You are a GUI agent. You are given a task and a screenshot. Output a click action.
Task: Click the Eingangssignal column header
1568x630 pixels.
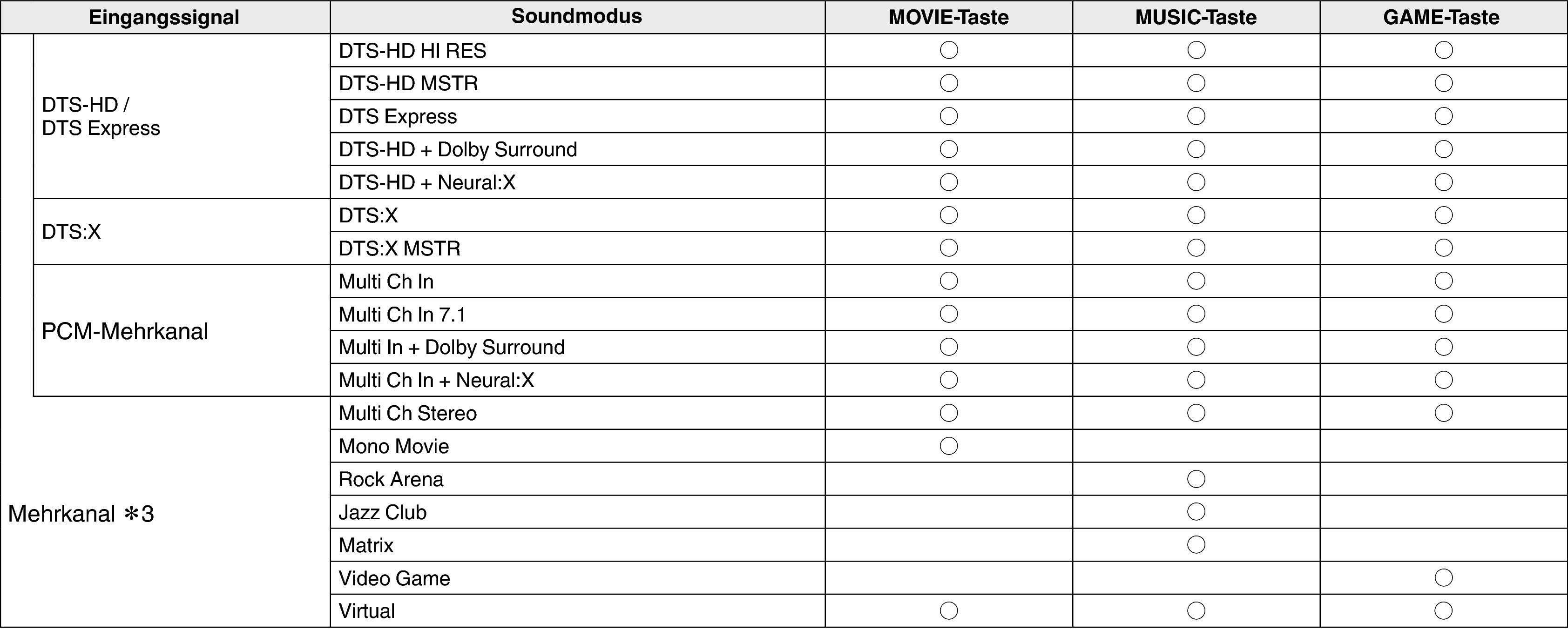pyautogui.click(x=164, y=17)
